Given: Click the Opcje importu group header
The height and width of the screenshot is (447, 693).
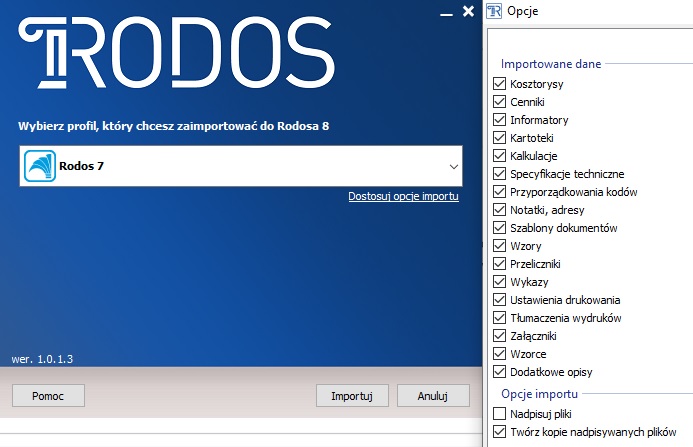Looking at the screenshot, I should (x=539, y=394).
